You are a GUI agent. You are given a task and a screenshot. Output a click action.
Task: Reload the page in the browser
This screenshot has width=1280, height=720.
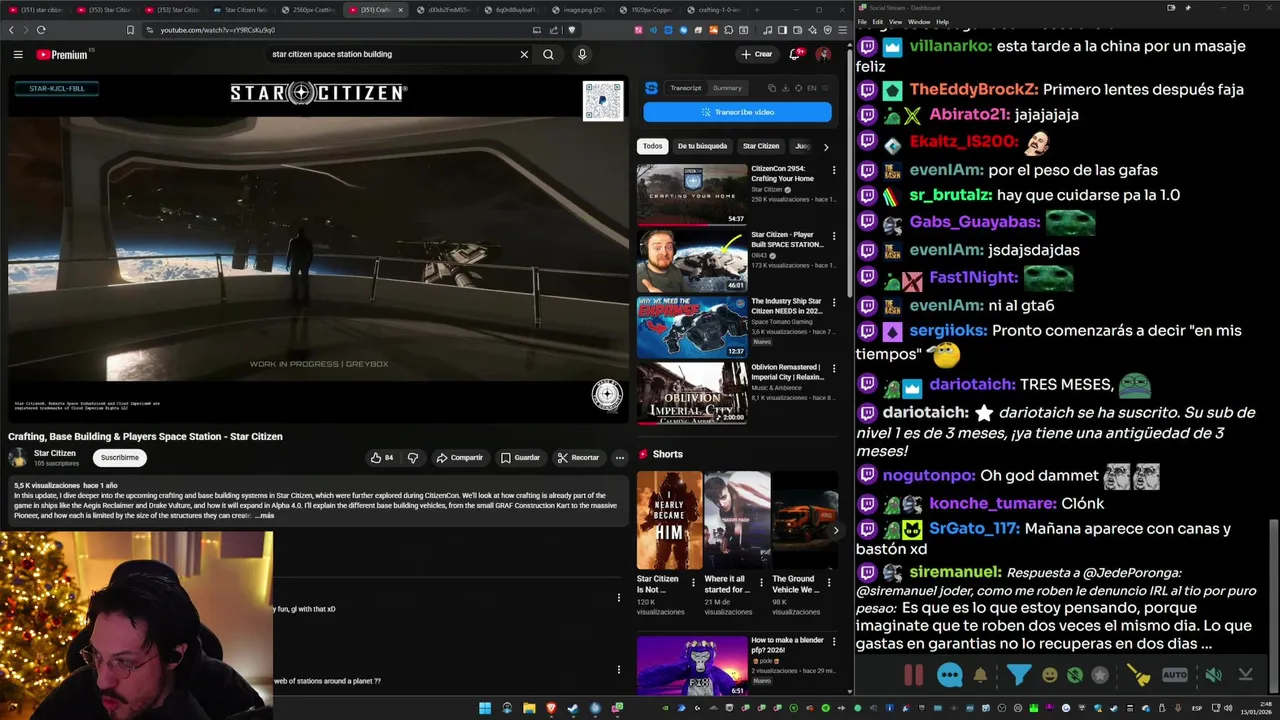[41, 30]
